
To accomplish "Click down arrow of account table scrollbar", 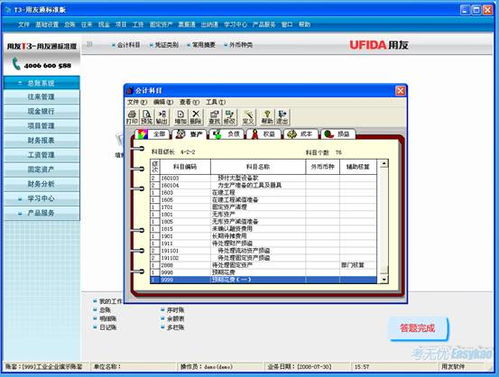I will coord(384,279).
